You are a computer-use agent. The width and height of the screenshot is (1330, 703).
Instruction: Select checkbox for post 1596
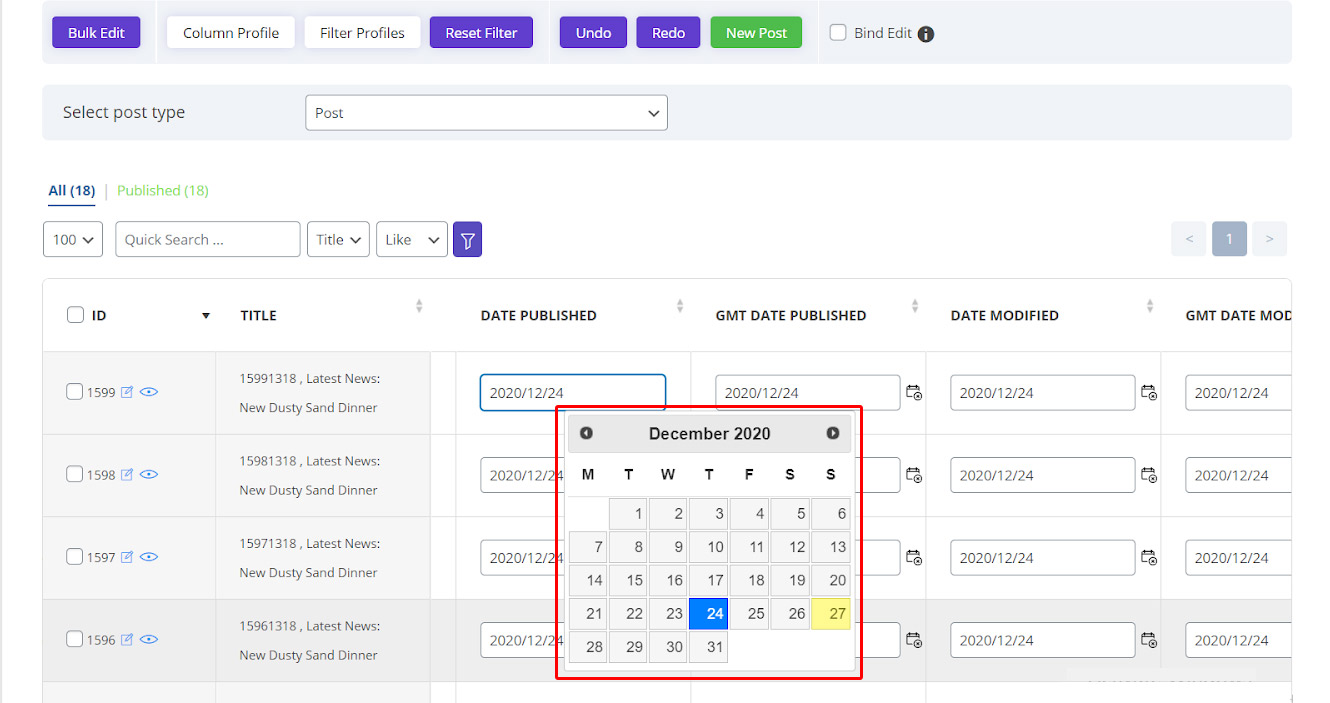coord(74,639)
